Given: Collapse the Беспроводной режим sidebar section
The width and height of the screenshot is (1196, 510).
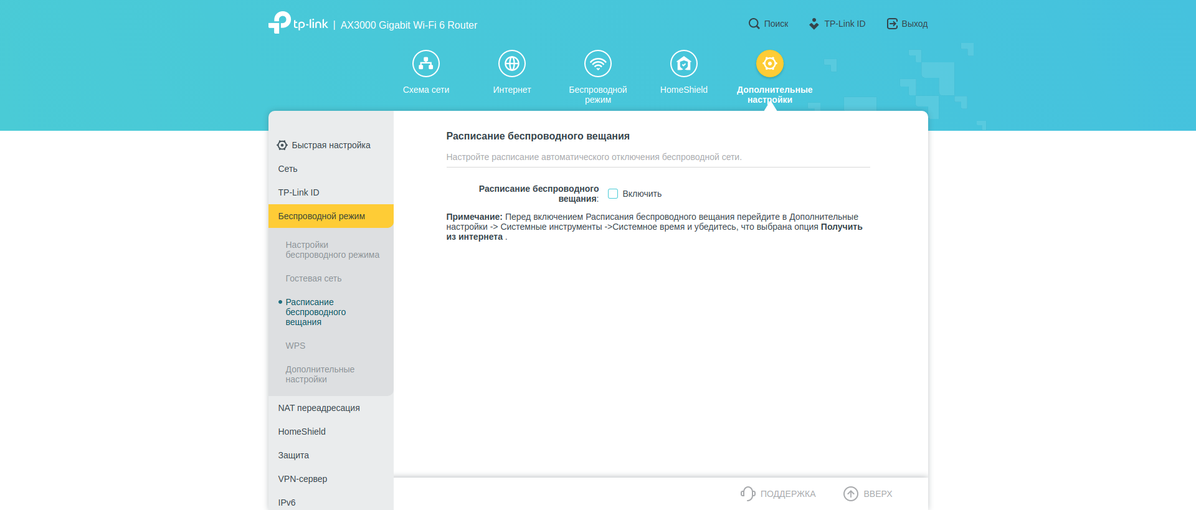Looking at the screenshot, I should tap(321, 216).
